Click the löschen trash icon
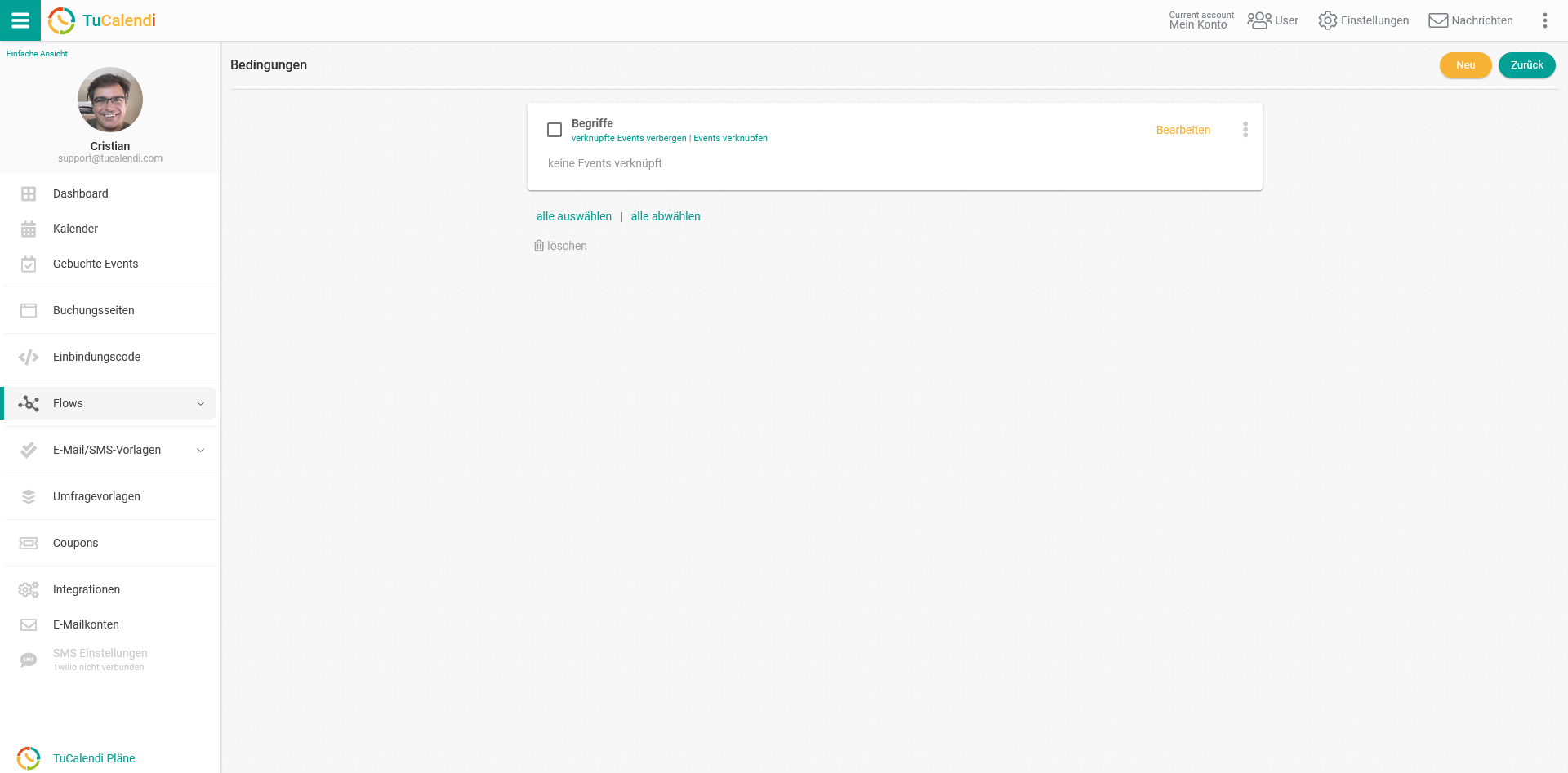 539,246
